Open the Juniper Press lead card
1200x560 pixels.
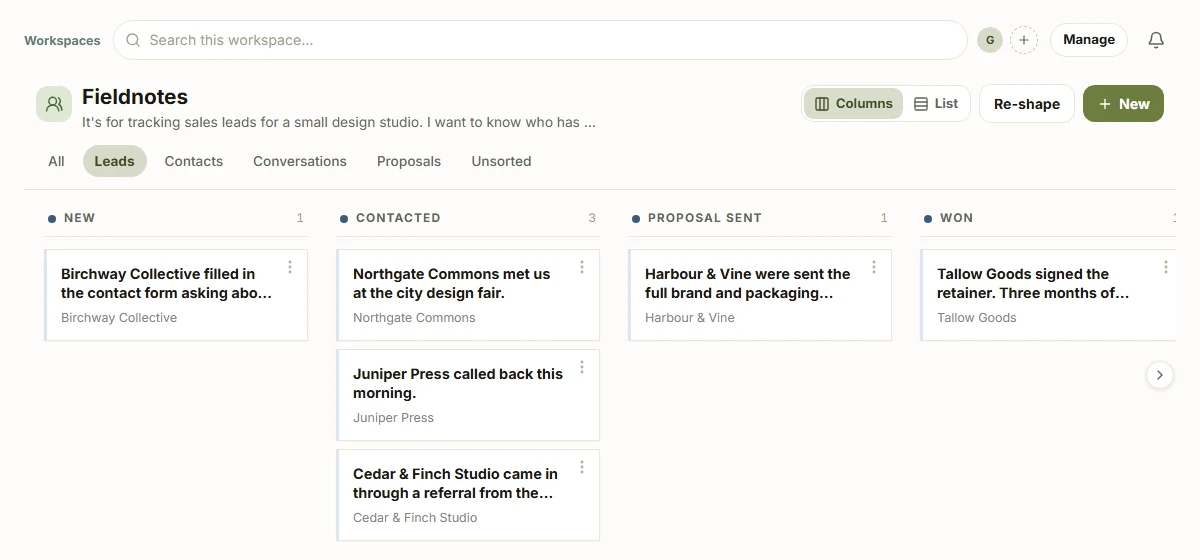[468, 395]
